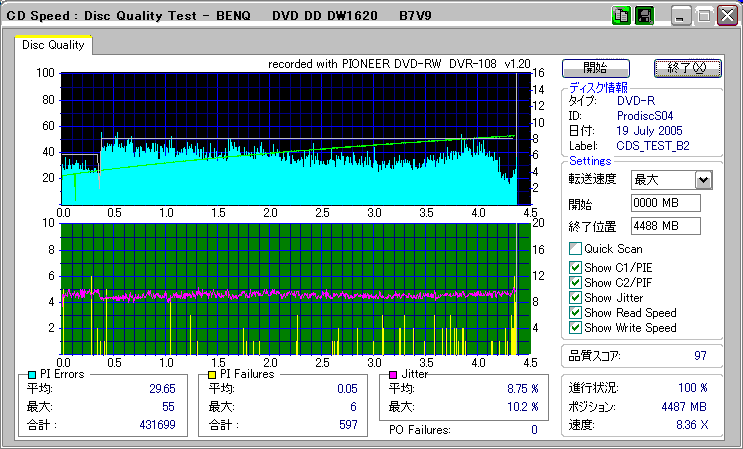Click the 開始 start position field
The height and width of the screenshot is (449, 743).
pos(666,203)
